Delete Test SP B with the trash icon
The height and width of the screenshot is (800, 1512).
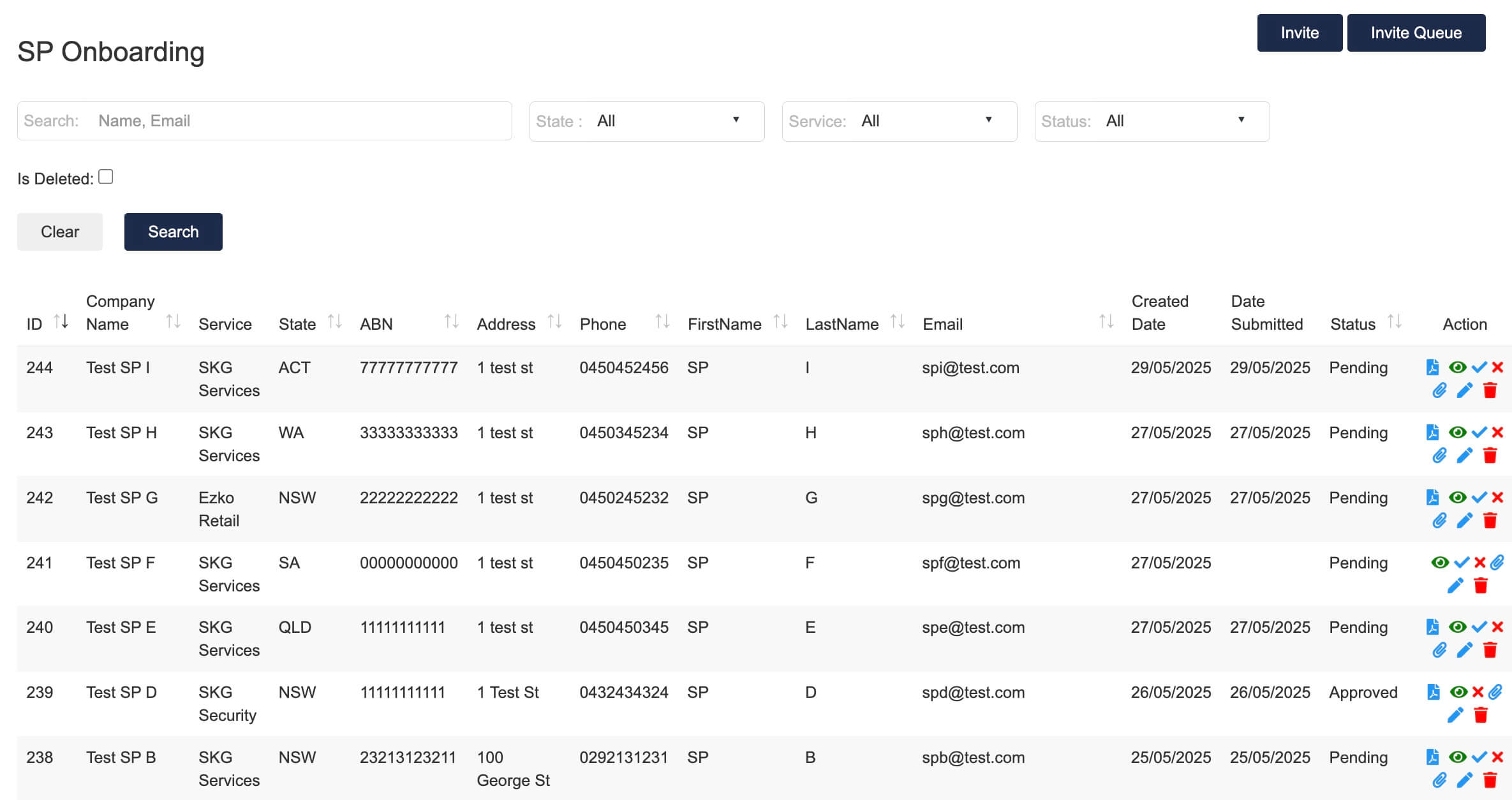pyautogui.click(x=1490, y=780)
